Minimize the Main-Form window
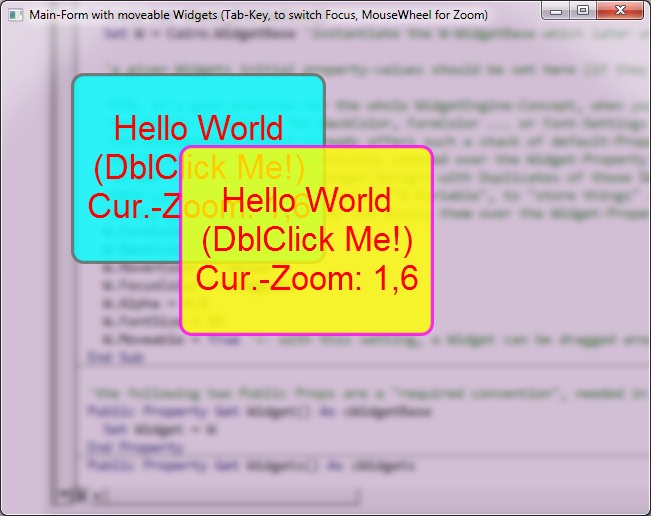The height and width of the screenshot is (516, 651). point(557,12)
